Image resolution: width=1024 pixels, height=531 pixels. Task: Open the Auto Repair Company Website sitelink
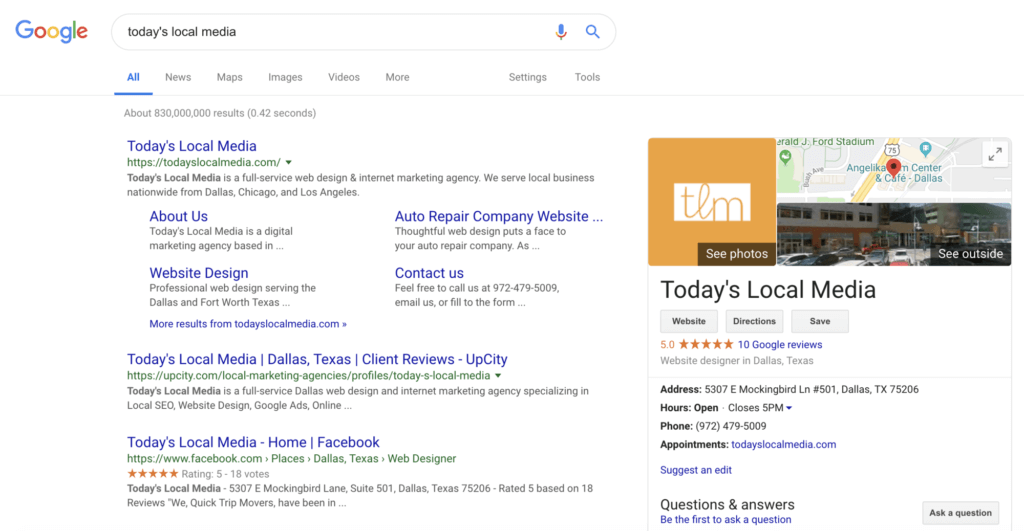coord(498,216)
